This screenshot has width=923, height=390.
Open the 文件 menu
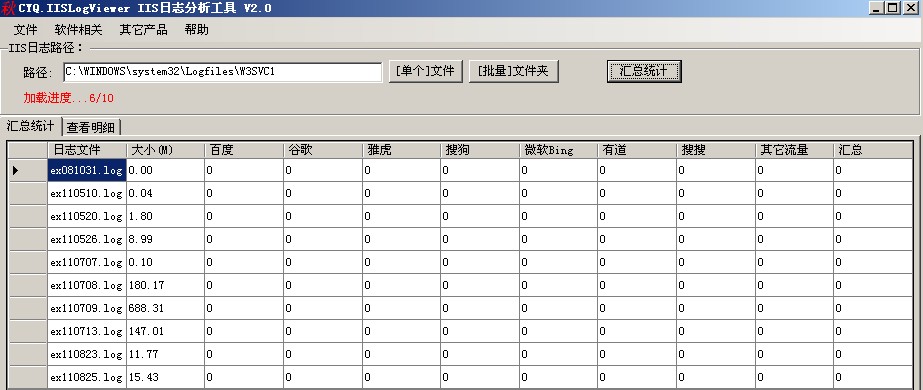(25, 30)
